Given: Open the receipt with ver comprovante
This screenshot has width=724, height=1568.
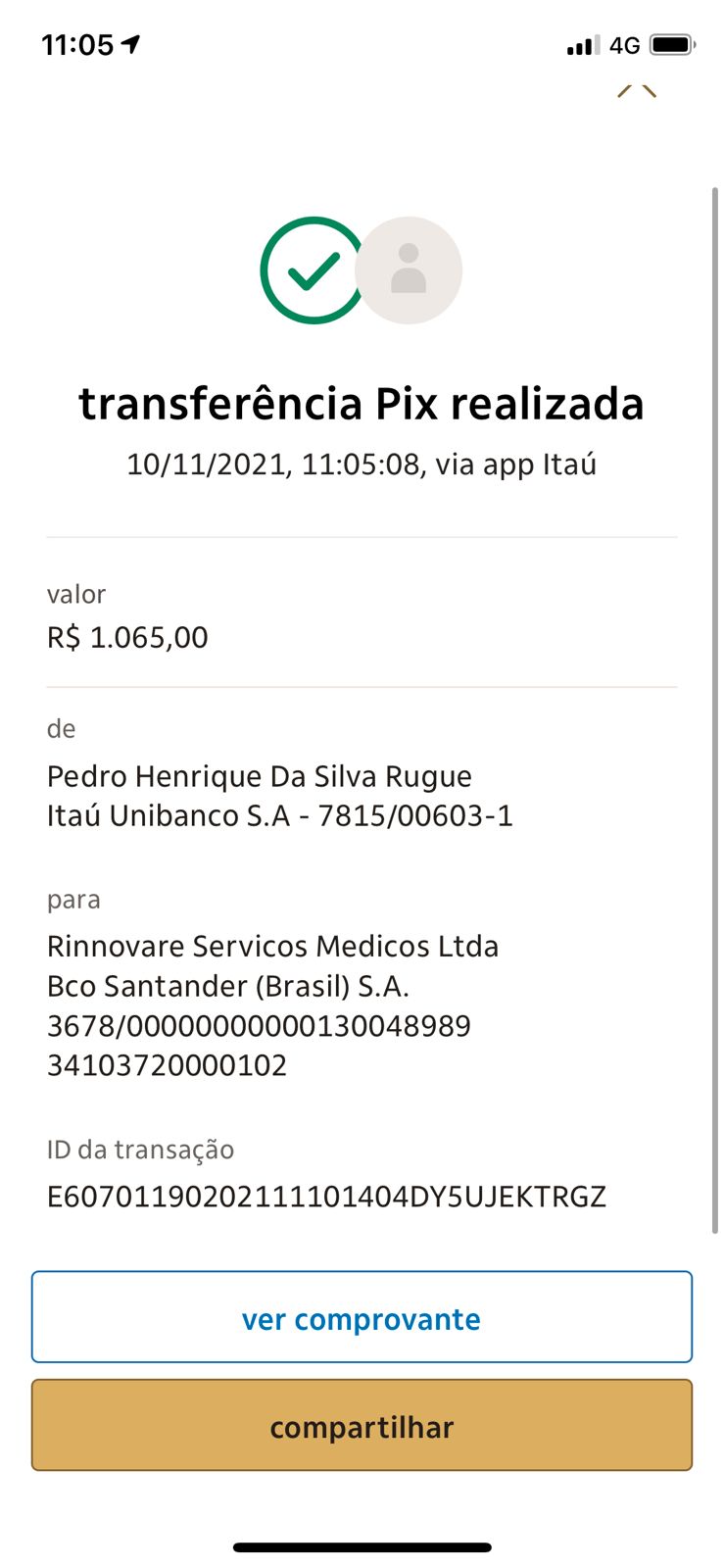Looking at the screenshot, I should point(362,1317).
